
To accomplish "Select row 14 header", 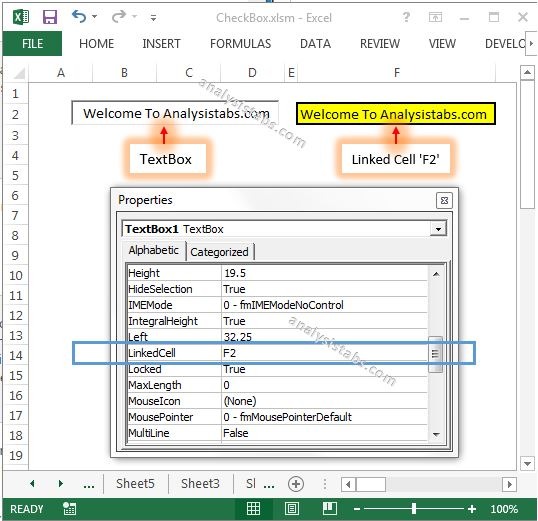I will [15, 356].
